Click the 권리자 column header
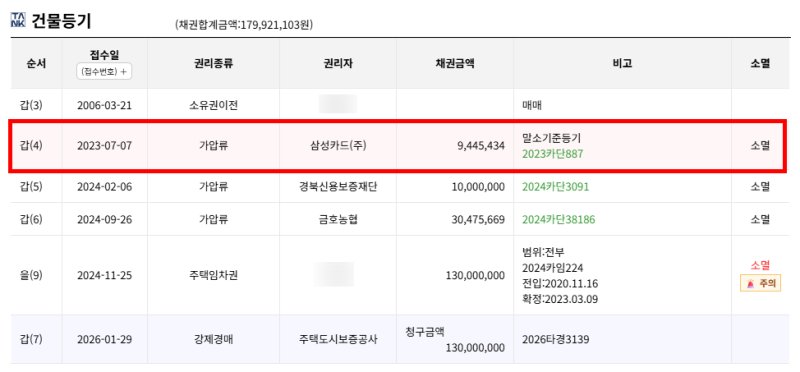This screenshot has height=372, width=800. 338,64
